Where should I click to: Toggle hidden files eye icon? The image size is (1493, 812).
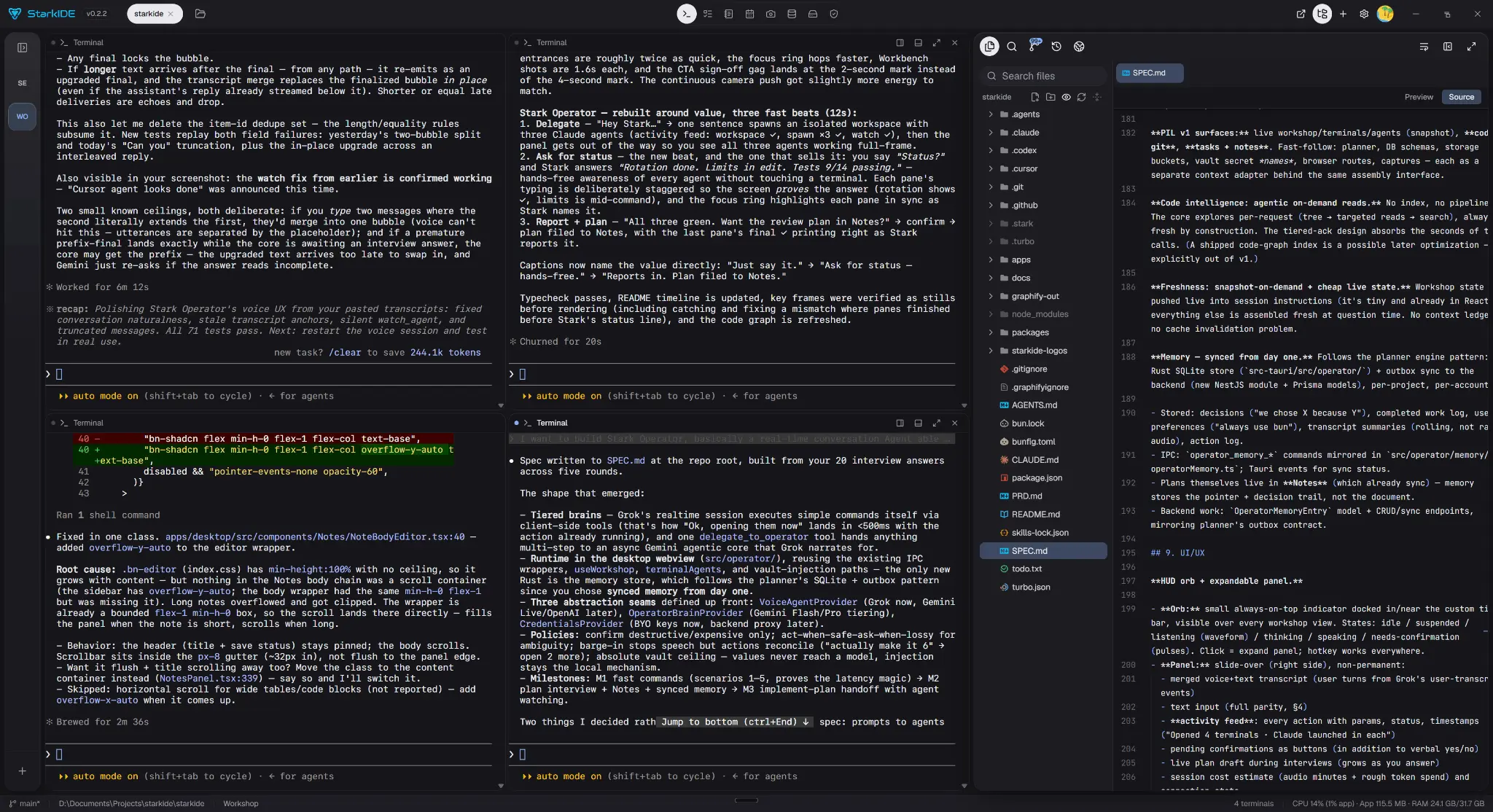1066,97
